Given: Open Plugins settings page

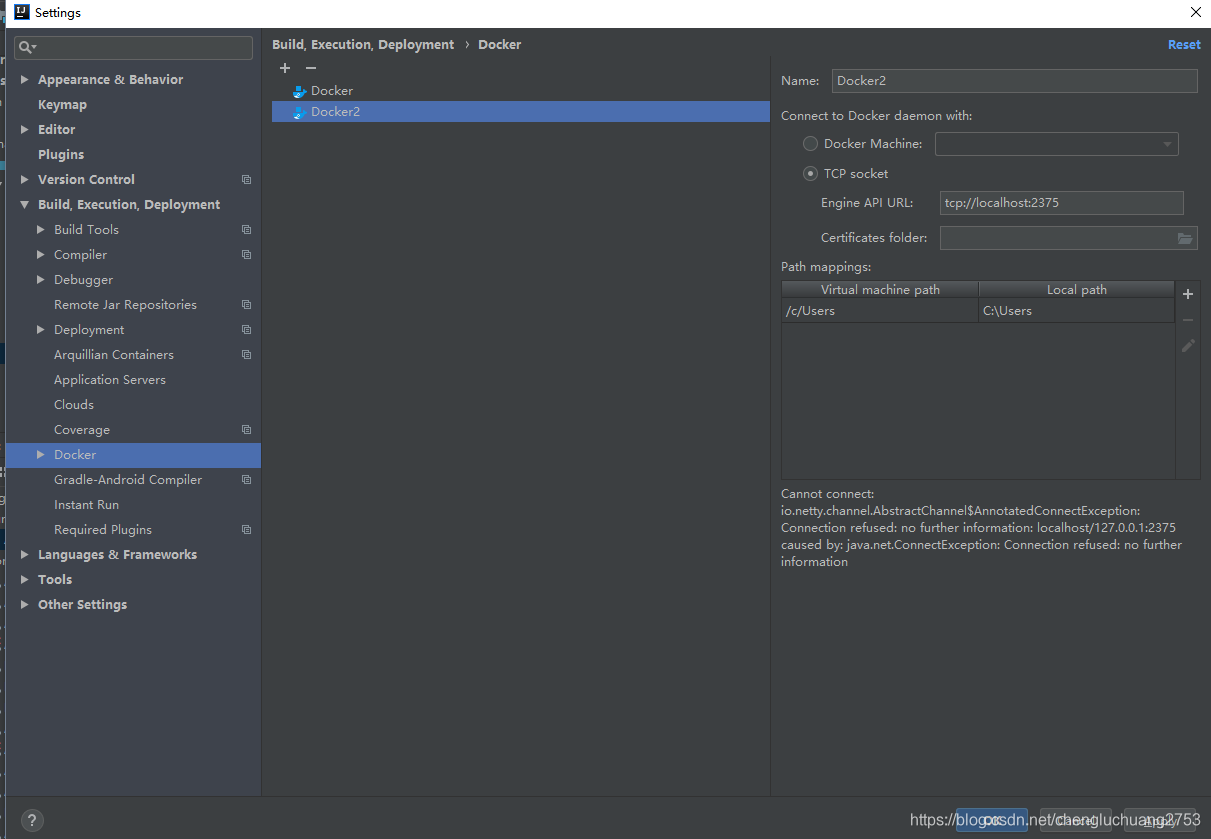Looking at the screenshot, I should coord(61,155).
